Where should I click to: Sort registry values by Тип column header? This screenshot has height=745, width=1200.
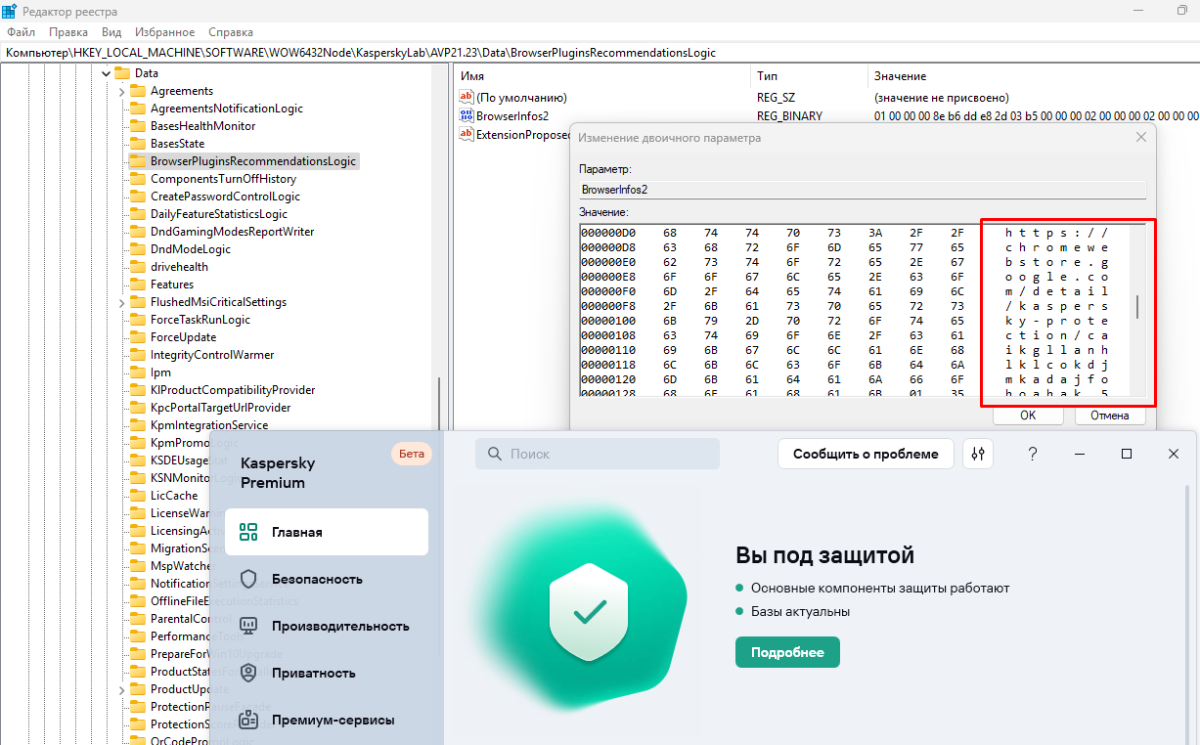pyautogui.click(x=808, y=76)
